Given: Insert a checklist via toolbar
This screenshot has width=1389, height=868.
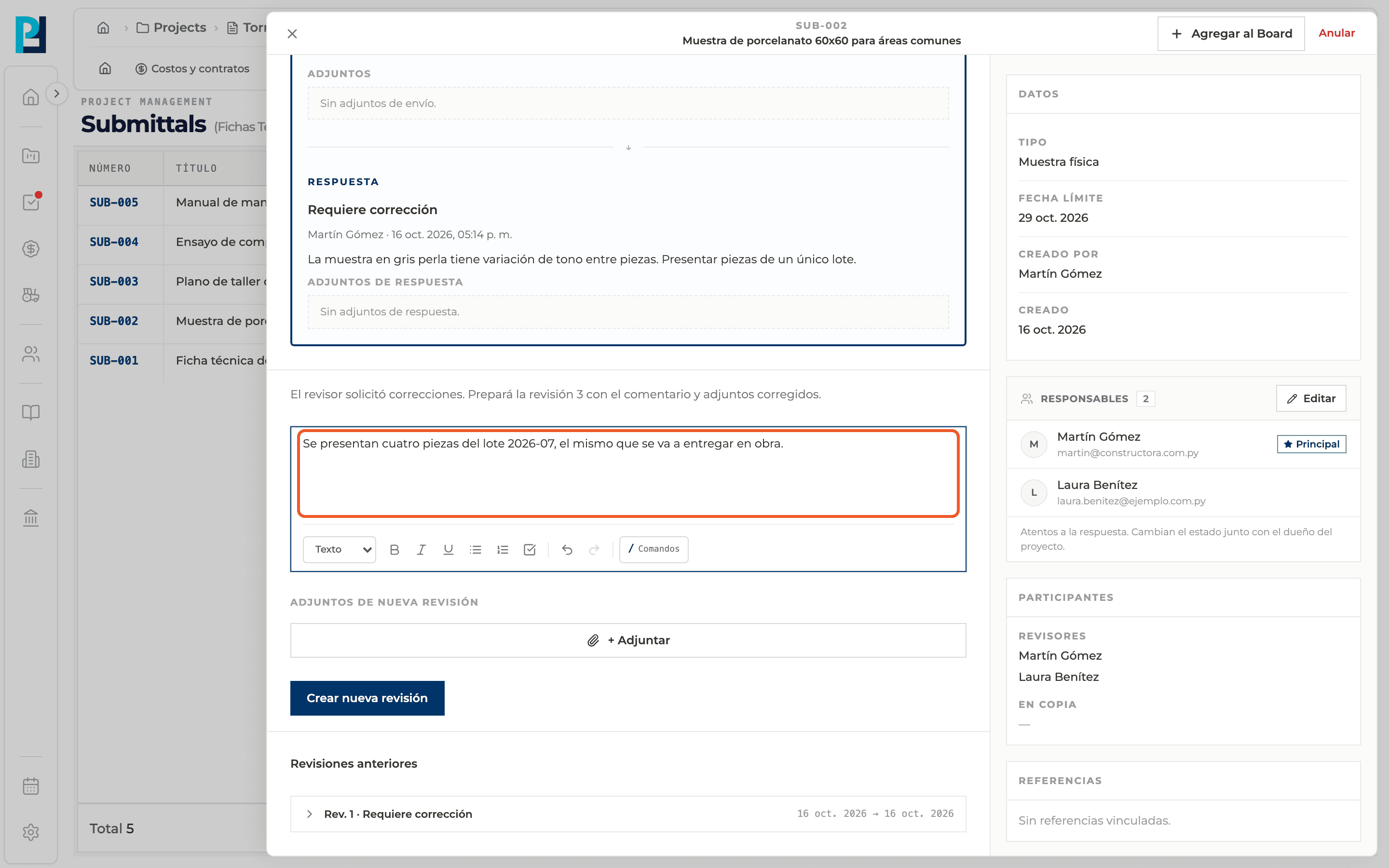Looking at the screenshot, I should (x=530, y=549).
